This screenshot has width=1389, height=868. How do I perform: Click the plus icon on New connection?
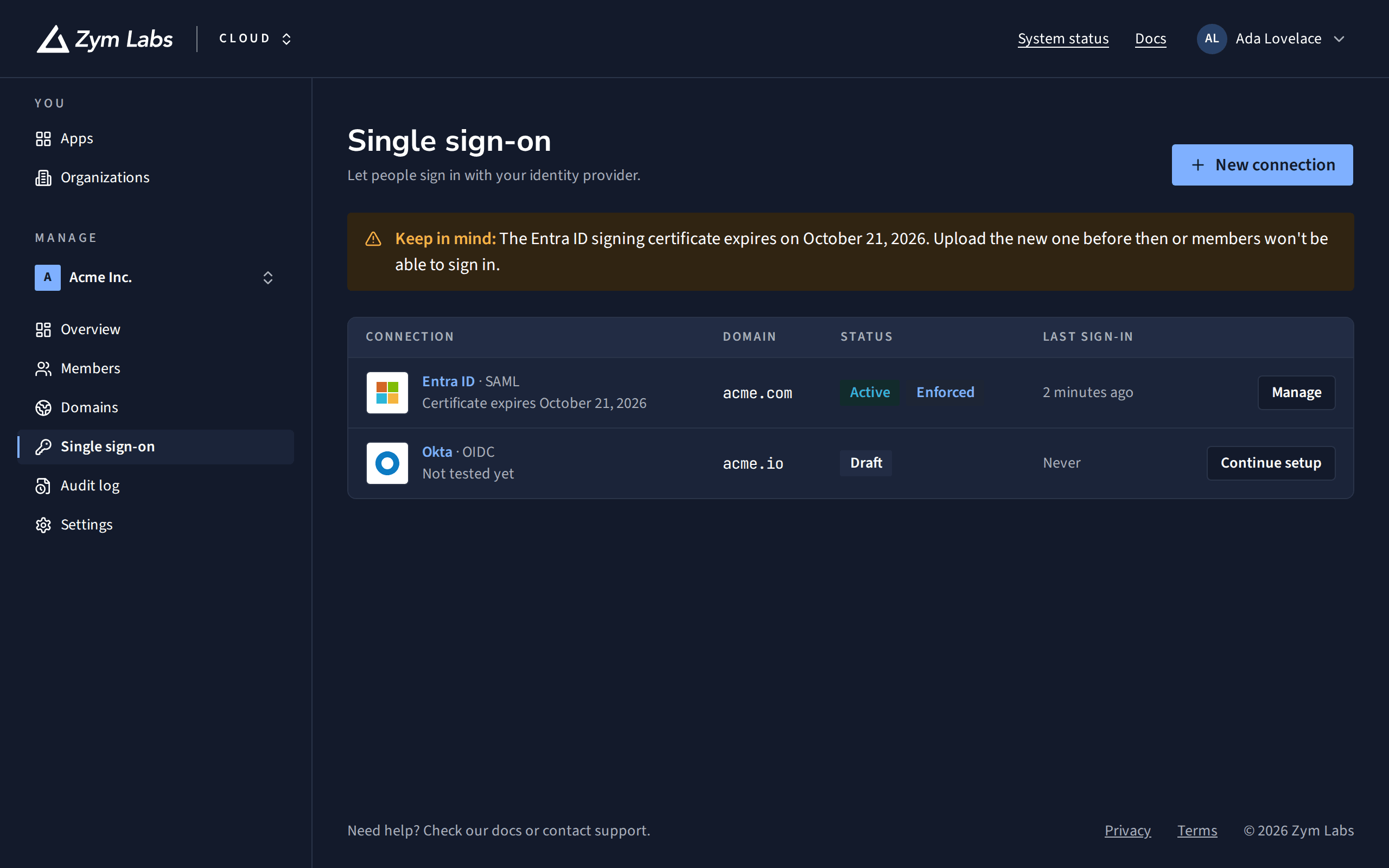point(1197,165)
